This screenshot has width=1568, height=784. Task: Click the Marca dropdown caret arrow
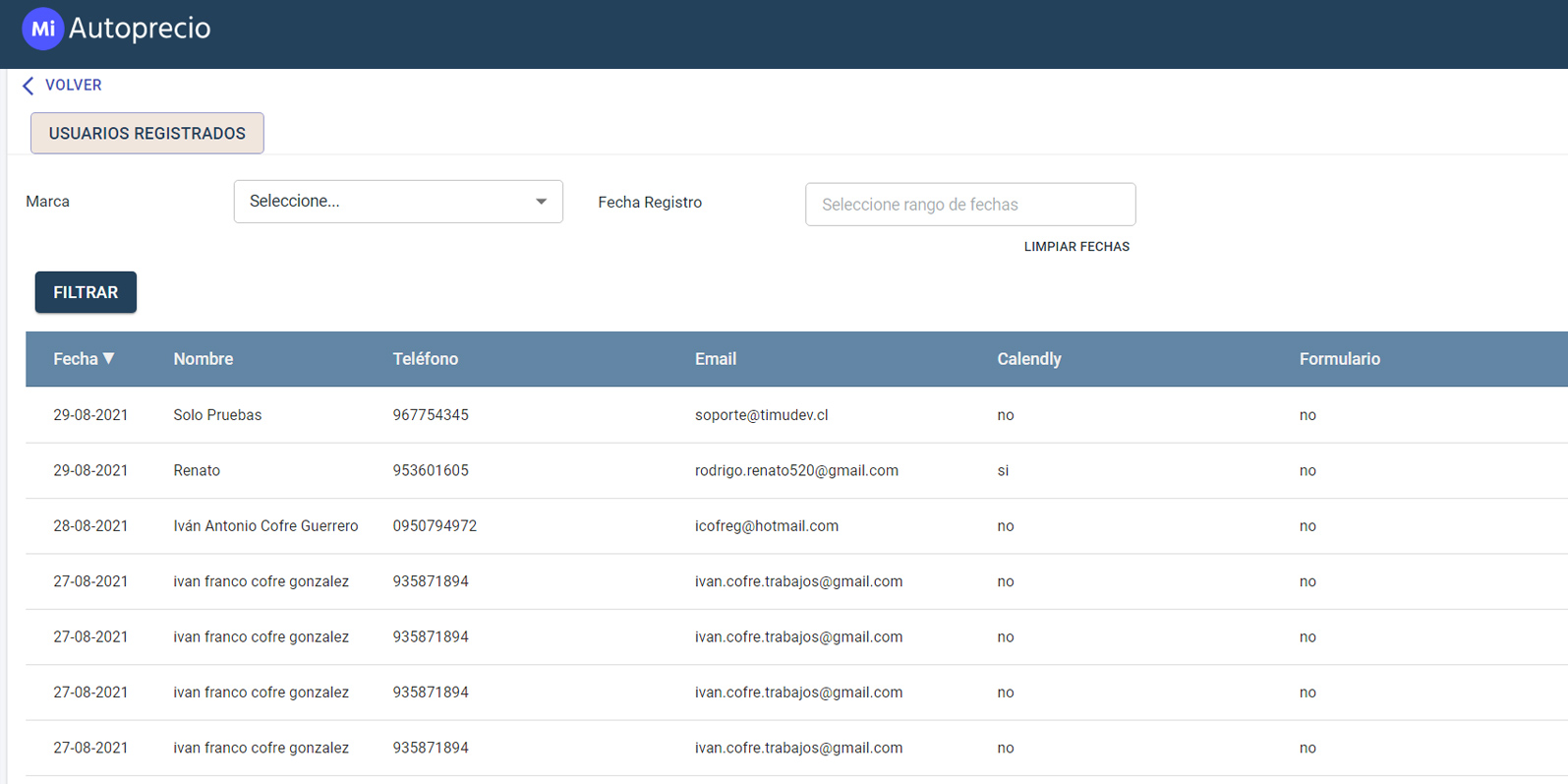(x=541, y=202)
